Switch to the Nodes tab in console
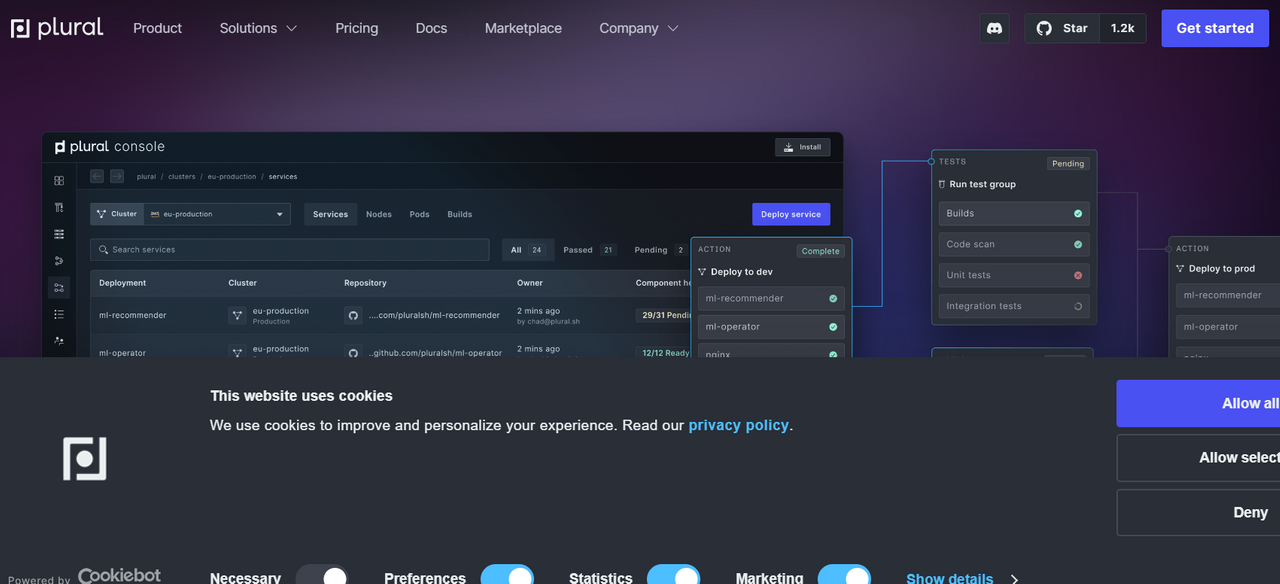 point(379,214)
